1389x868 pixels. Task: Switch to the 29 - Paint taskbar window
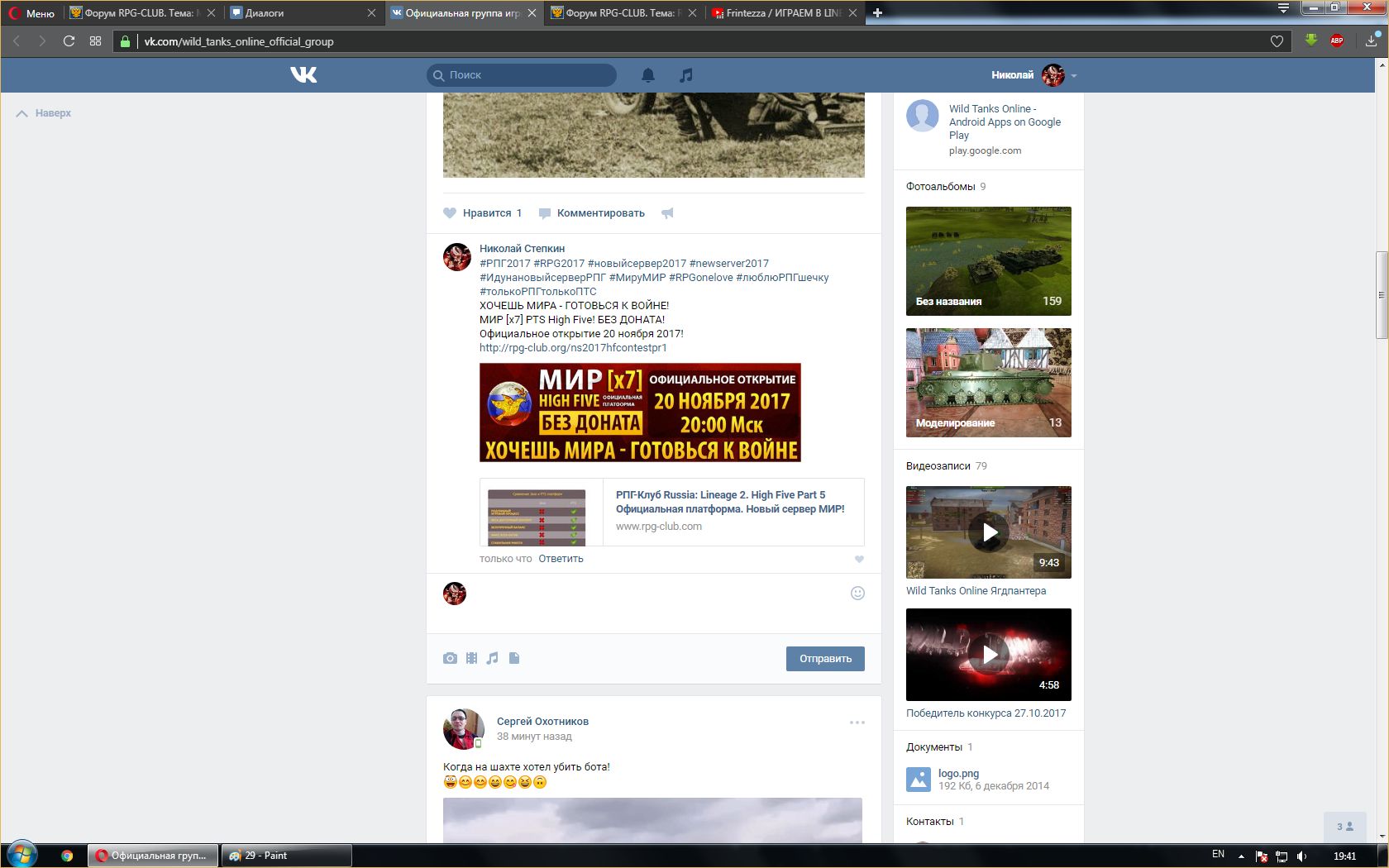pos(286,856)
